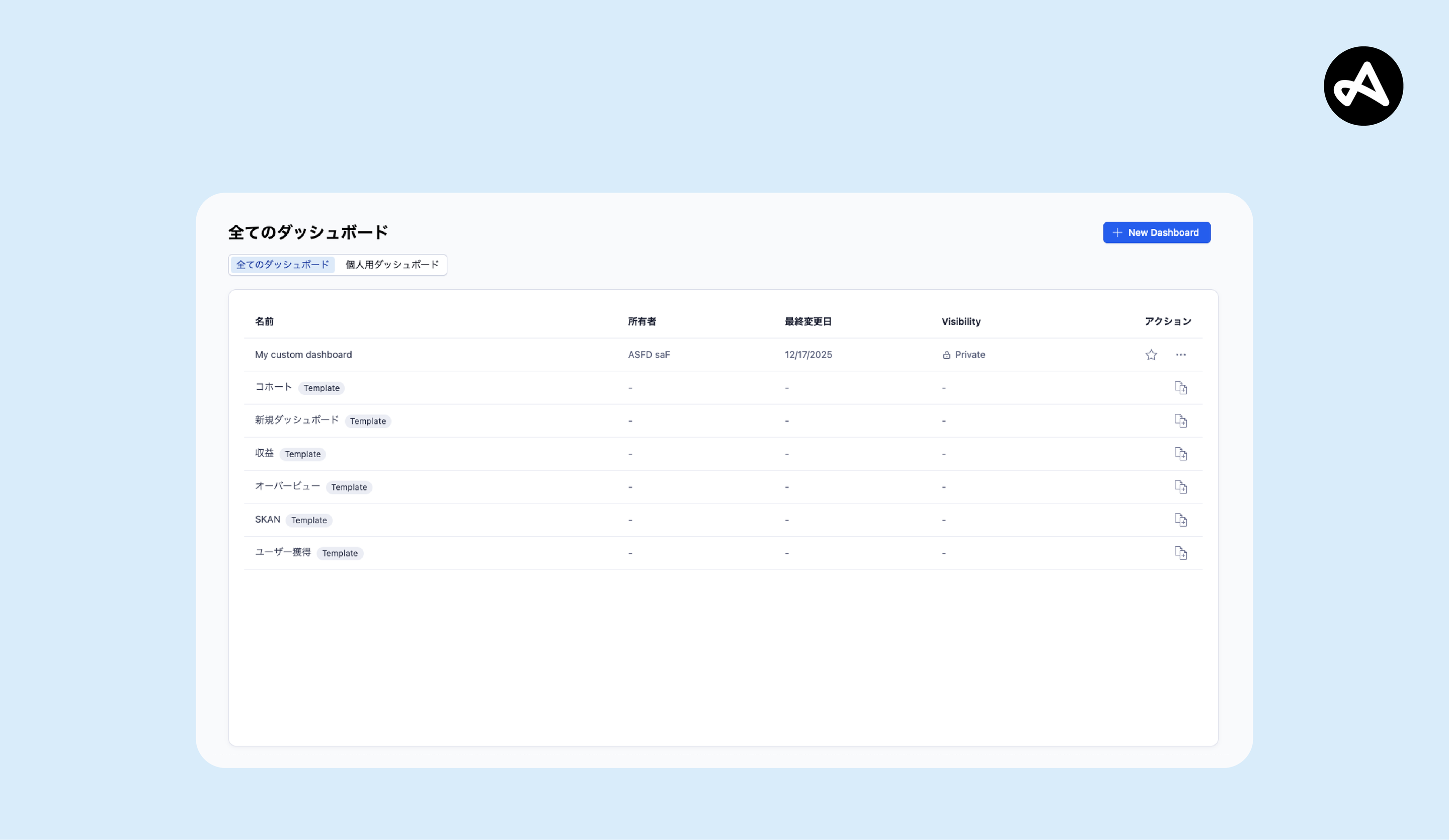Screen dimensions: 1449x840
Task: Duplicate the SKAN template
Action: pos(1180,520)
